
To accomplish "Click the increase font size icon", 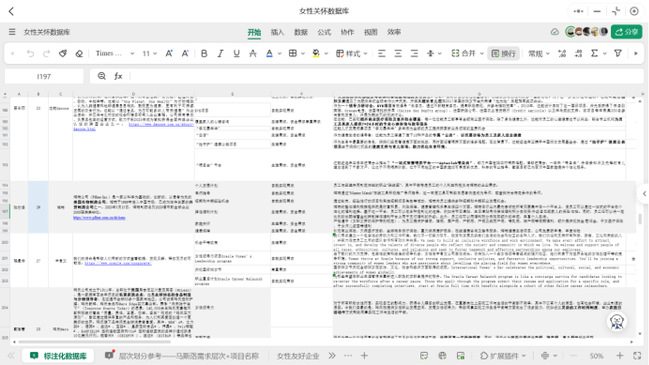I will coord(169,53).
